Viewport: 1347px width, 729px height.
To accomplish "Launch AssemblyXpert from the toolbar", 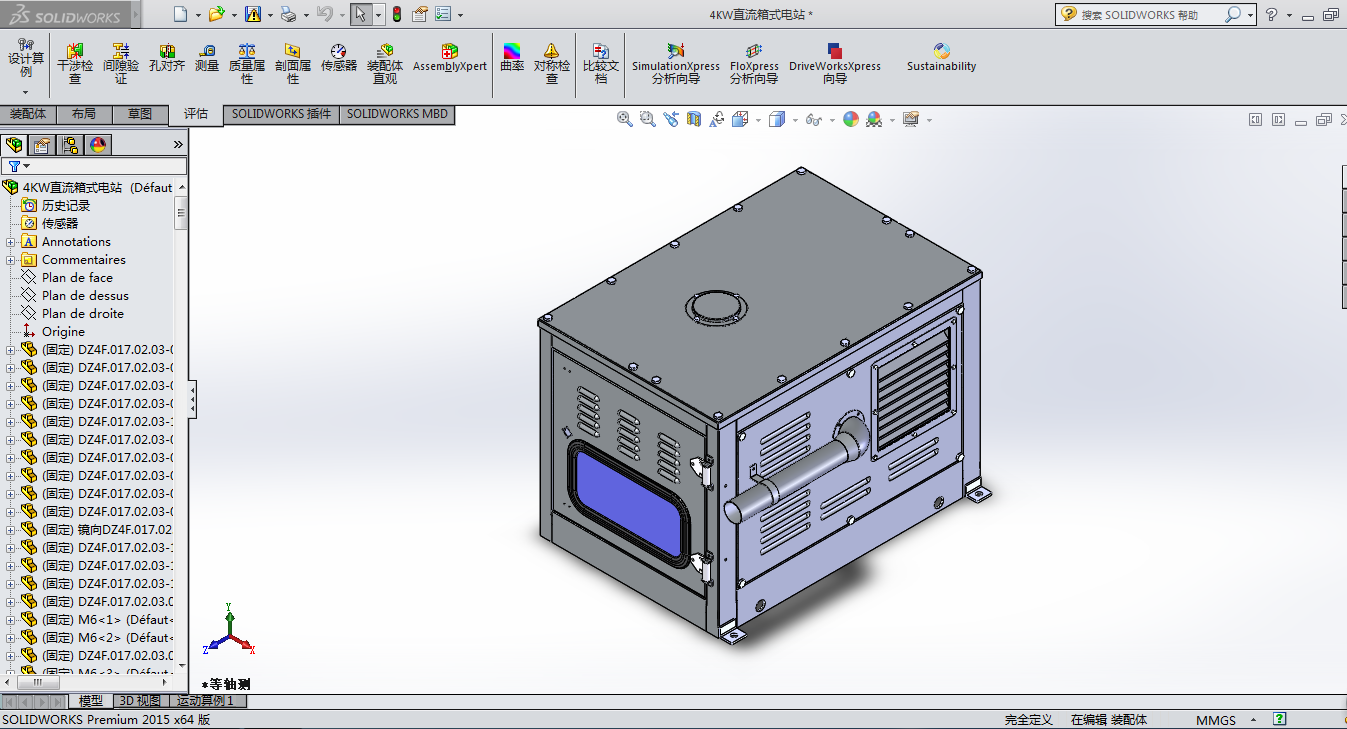I will point(450,58).
